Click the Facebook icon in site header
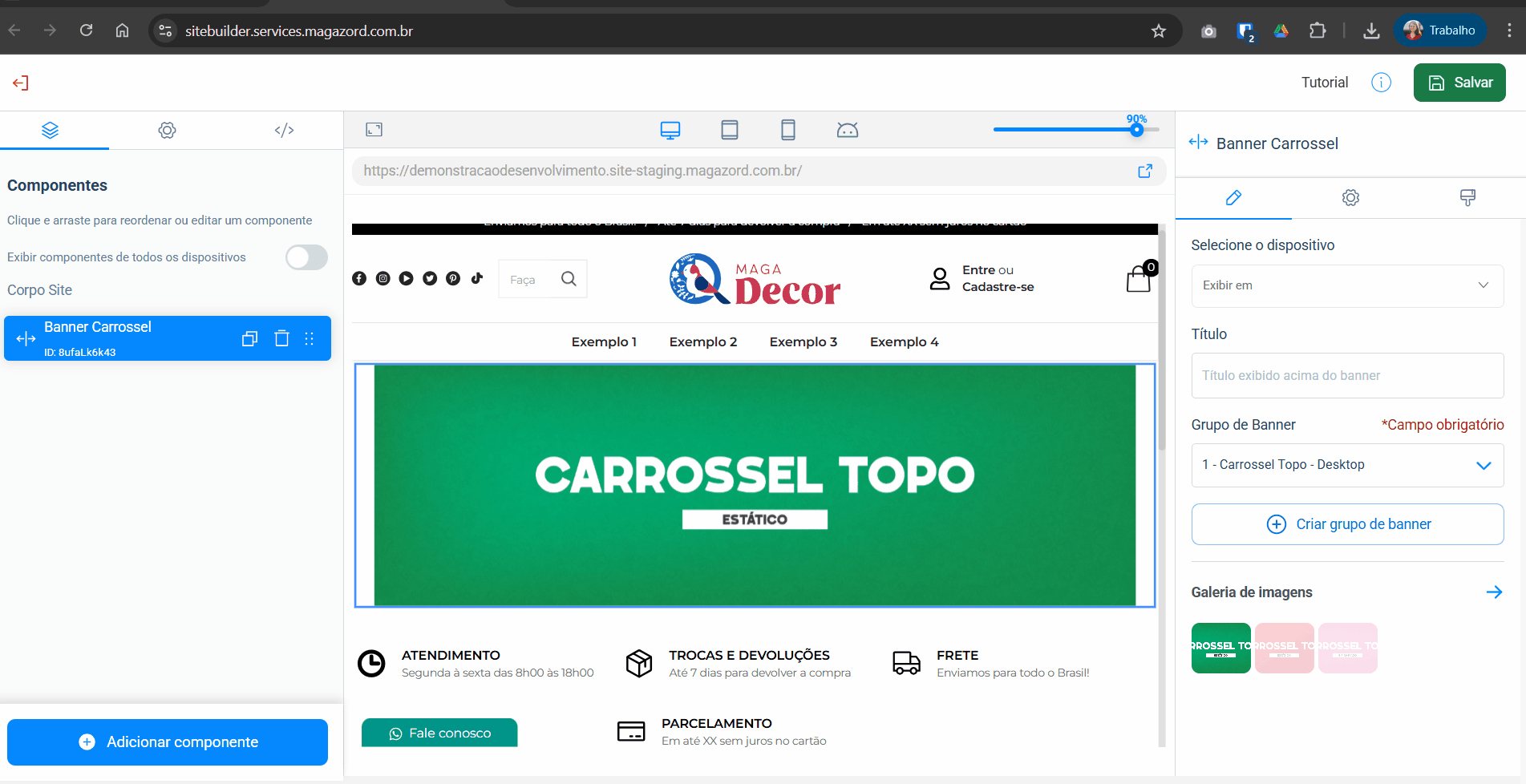1526x784 pixels. coord(359,278)
